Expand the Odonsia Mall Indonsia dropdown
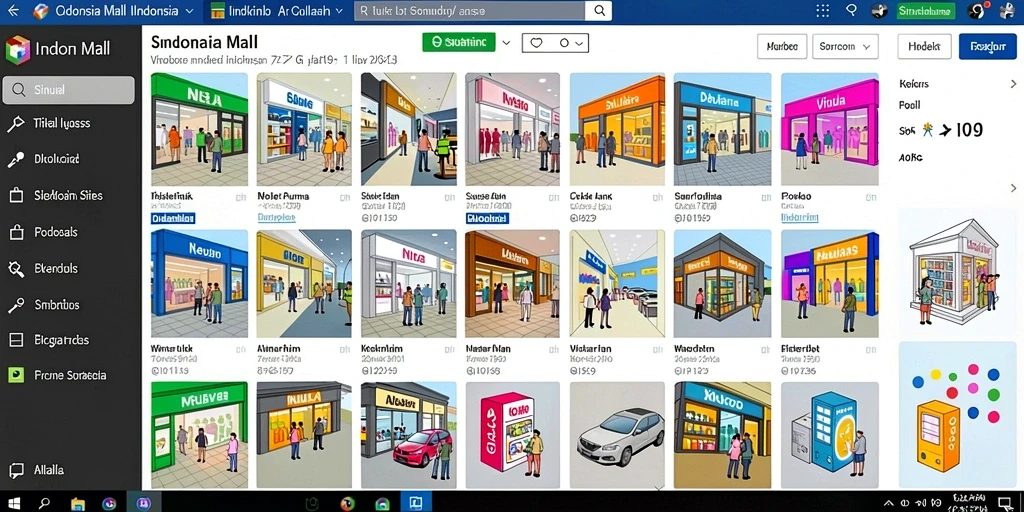The height and width of the screenshot is (512, 1024). (x=189, y=11)
